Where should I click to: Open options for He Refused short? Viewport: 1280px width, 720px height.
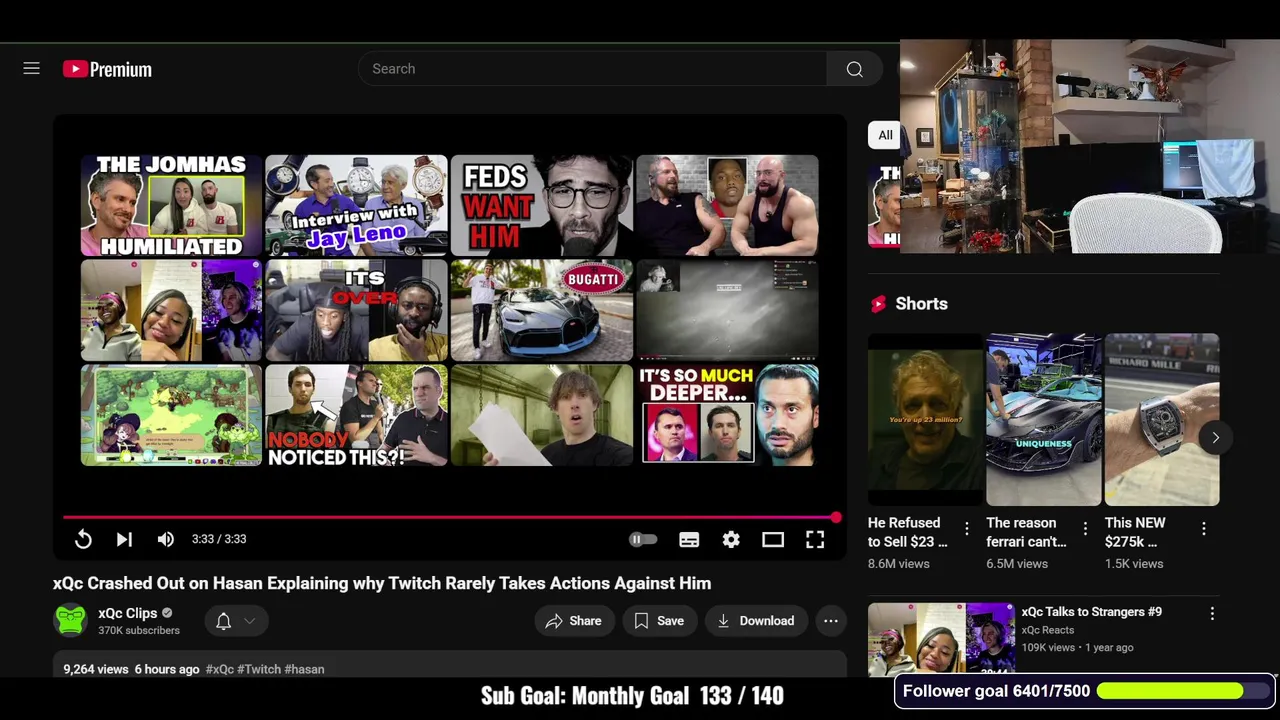tap(966, 528)
